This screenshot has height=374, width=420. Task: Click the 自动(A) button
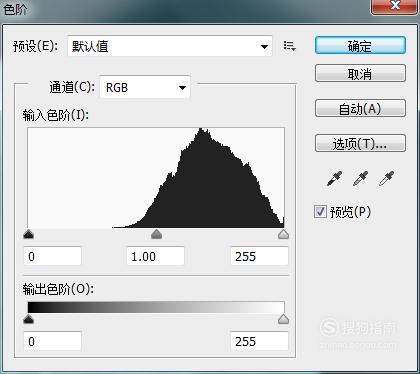360,108
